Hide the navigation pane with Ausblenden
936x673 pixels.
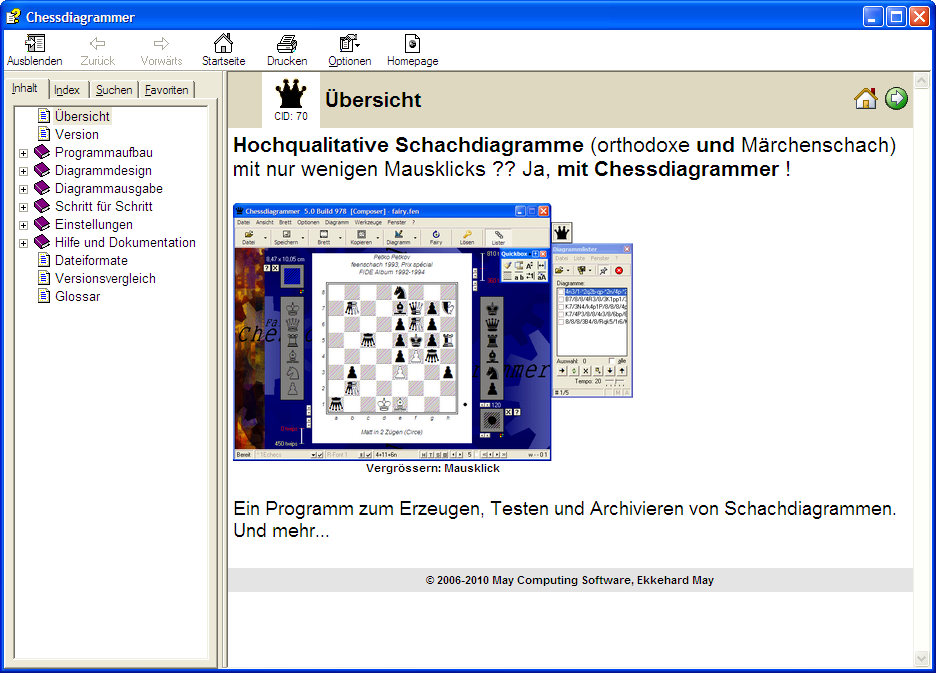pos(35,51)
